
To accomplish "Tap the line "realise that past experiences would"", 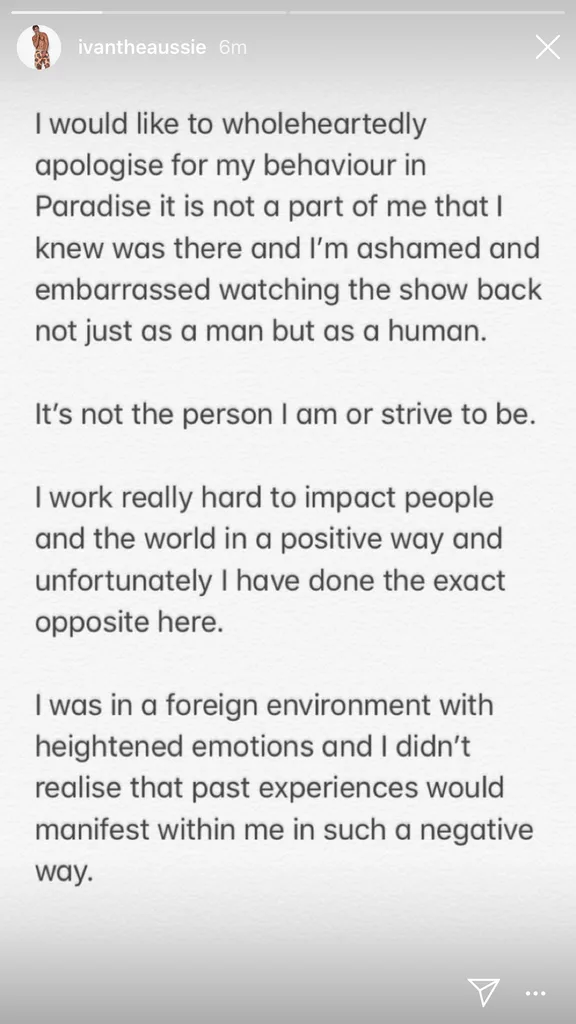I will point(270,788).
